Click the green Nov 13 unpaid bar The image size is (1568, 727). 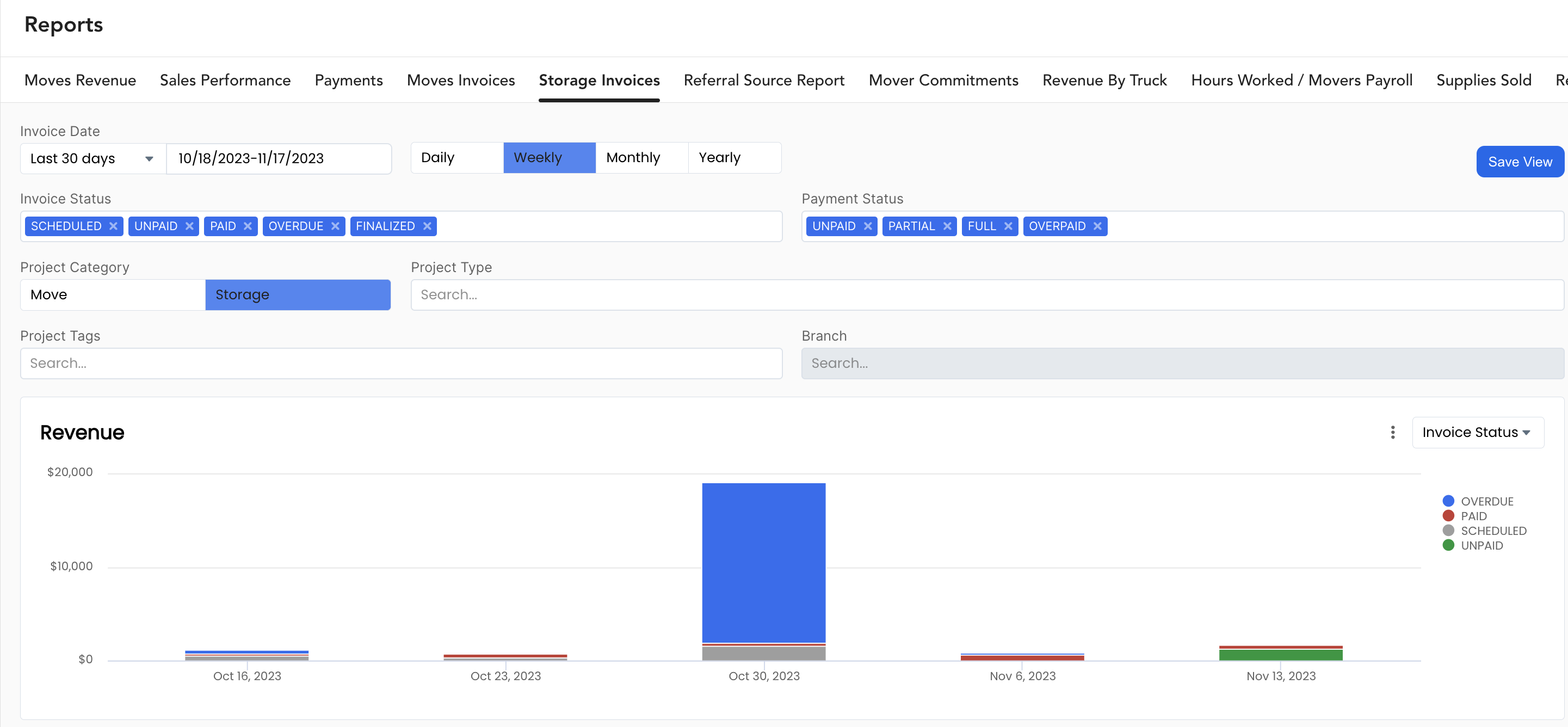pos(1281,655)
